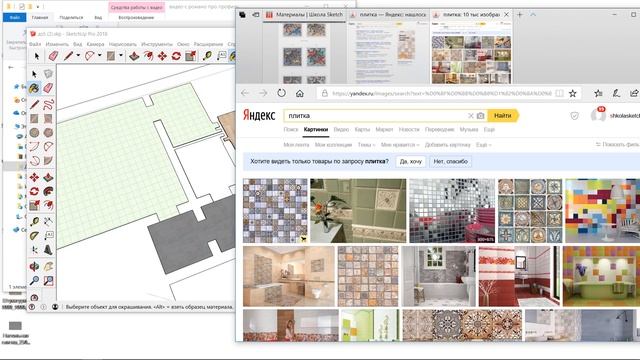The width and height of the screenshot is (640, 360).
Task: Open the Shape tool dropdown arrow in SketchUp
Action: [121, 56]
